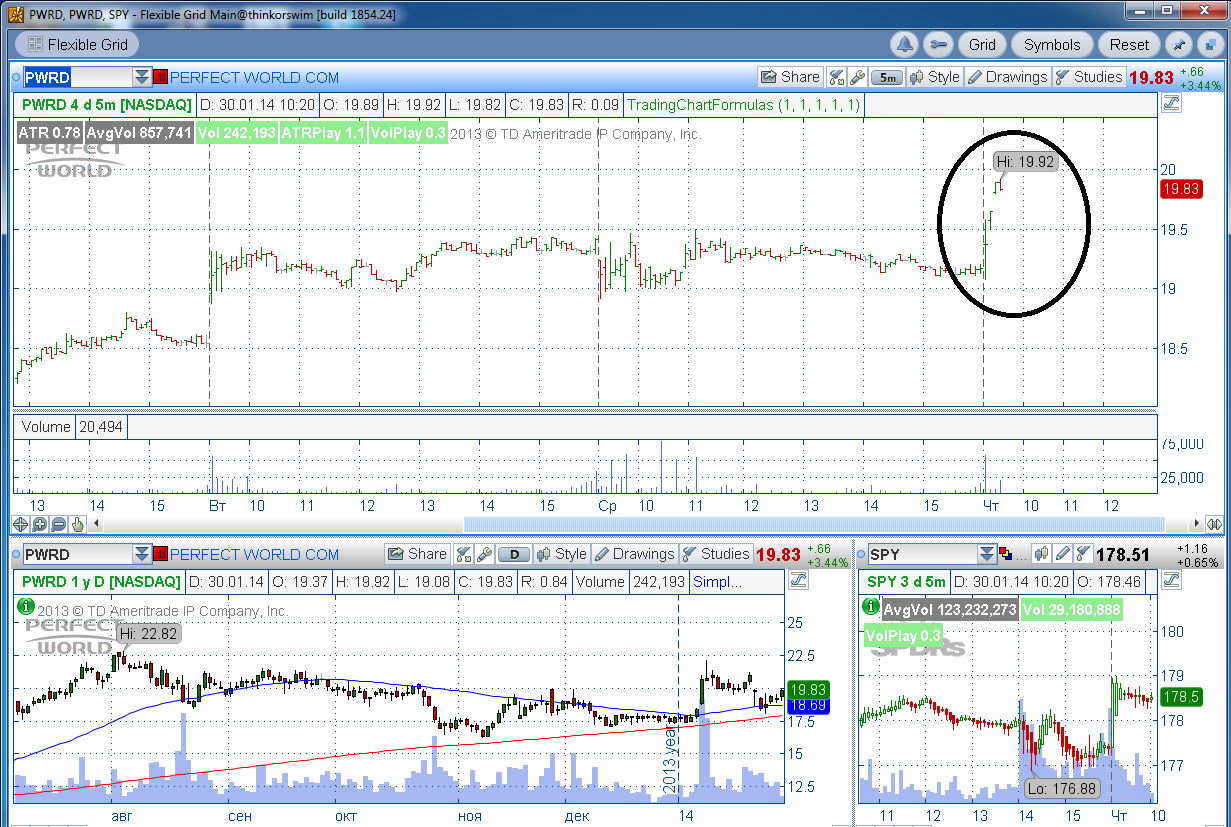Click the pin icon next to Reset
The height and width of the screenshot is (827, 1231).
(1179, 44)
